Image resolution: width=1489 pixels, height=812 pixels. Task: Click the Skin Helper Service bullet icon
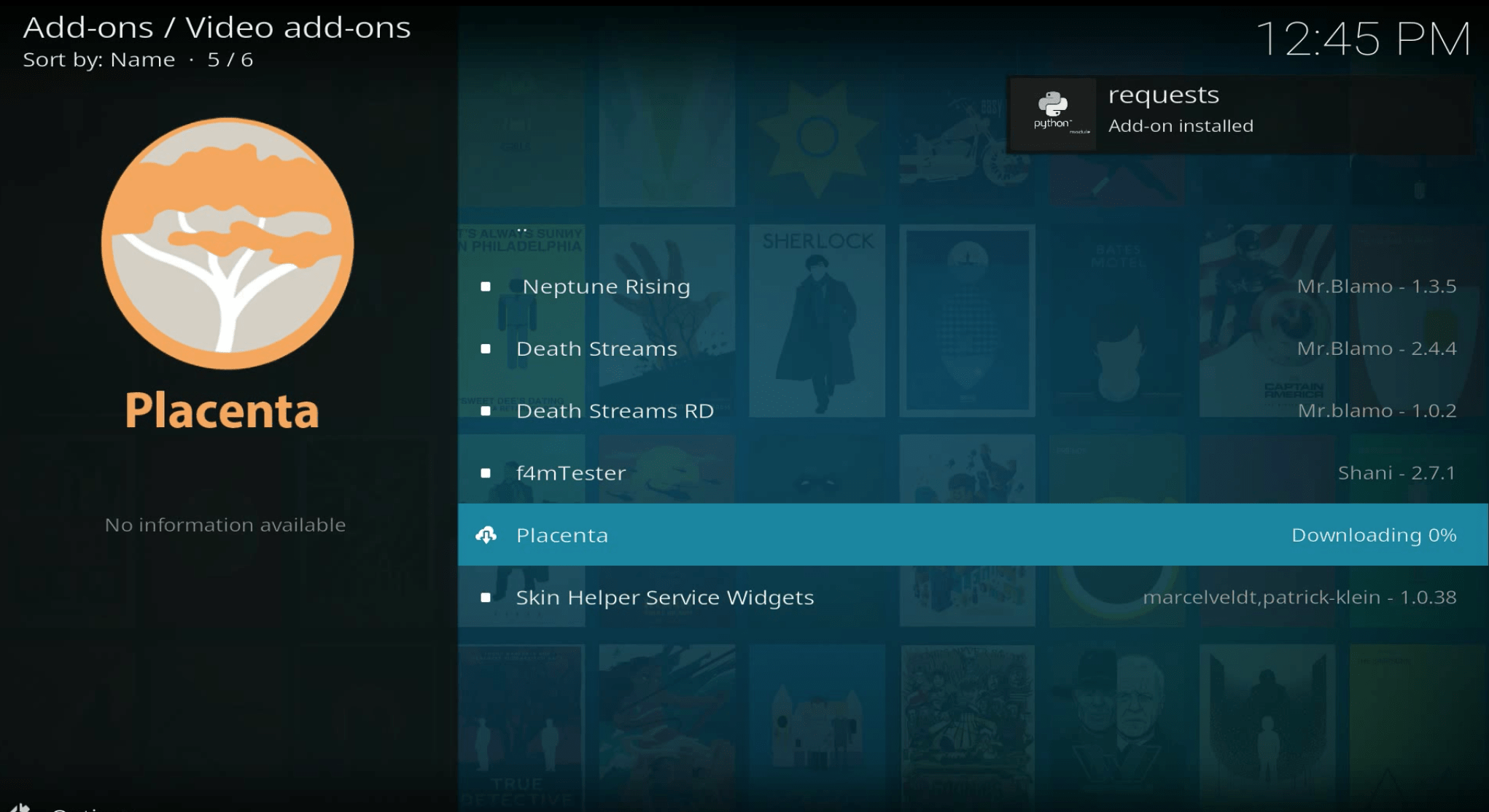[x=486, y=597]
